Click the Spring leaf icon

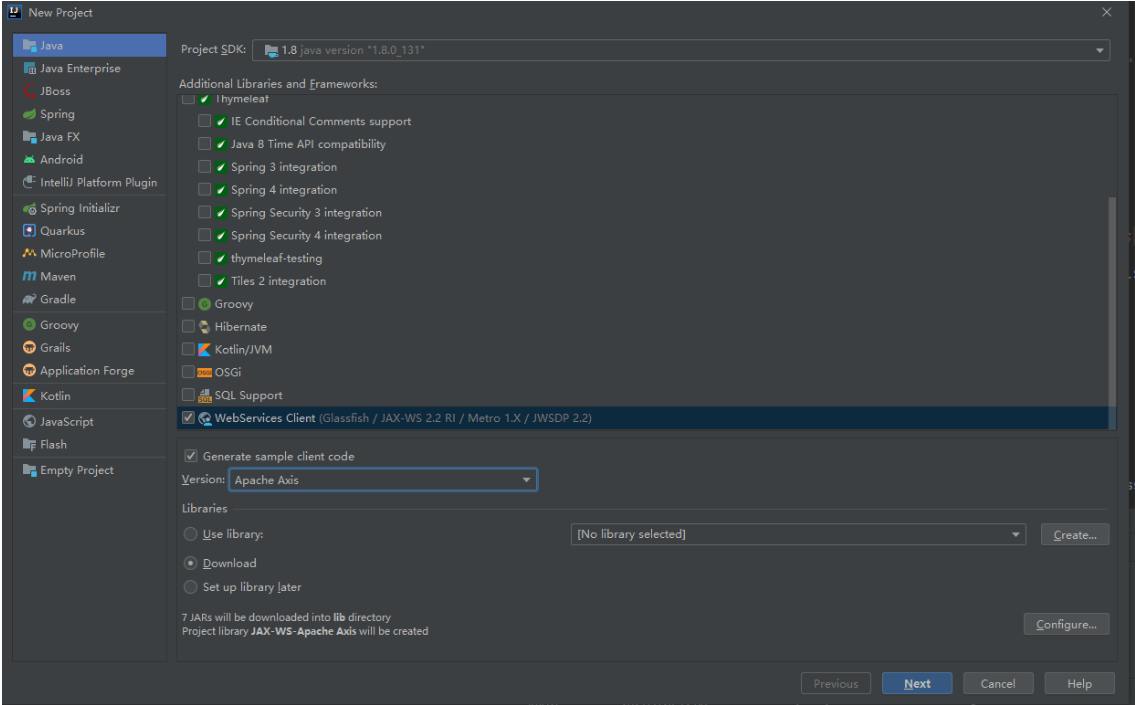coord(29,114)
